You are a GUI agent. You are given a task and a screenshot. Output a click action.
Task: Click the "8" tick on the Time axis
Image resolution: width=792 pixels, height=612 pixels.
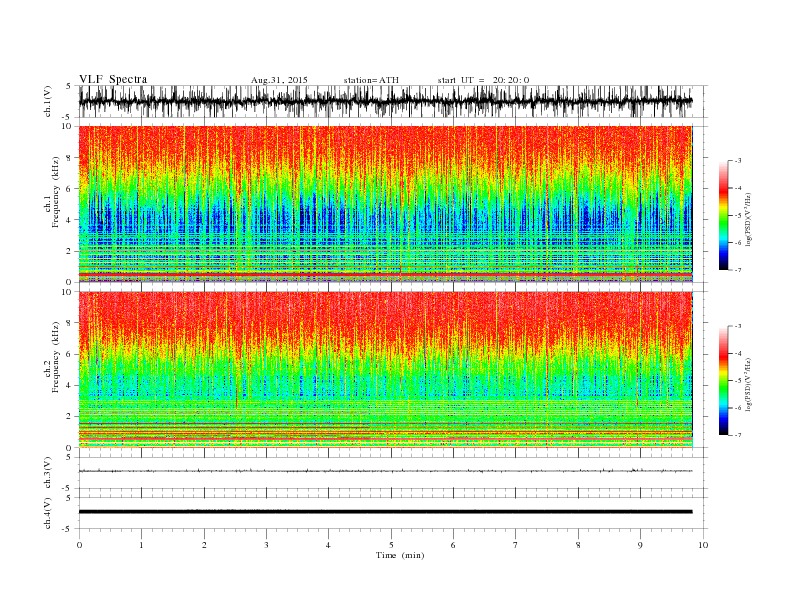(x=578, y=545)
